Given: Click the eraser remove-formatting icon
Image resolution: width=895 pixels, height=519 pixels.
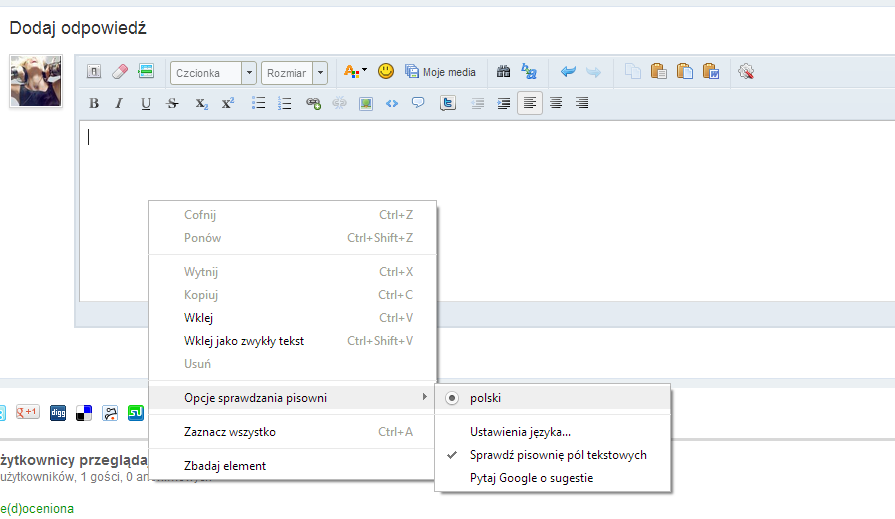Looking at the screenshot, I should 120,72.
